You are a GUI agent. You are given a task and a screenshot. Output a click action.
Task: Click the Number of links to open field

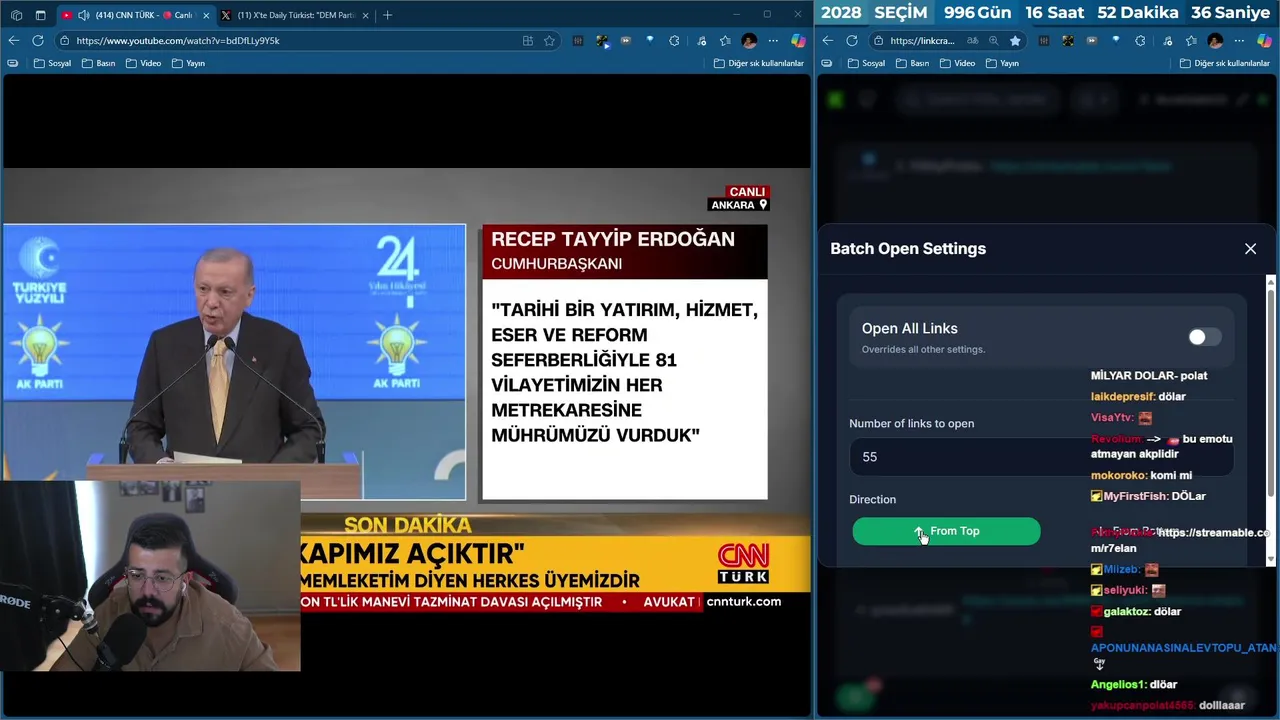1041,457
